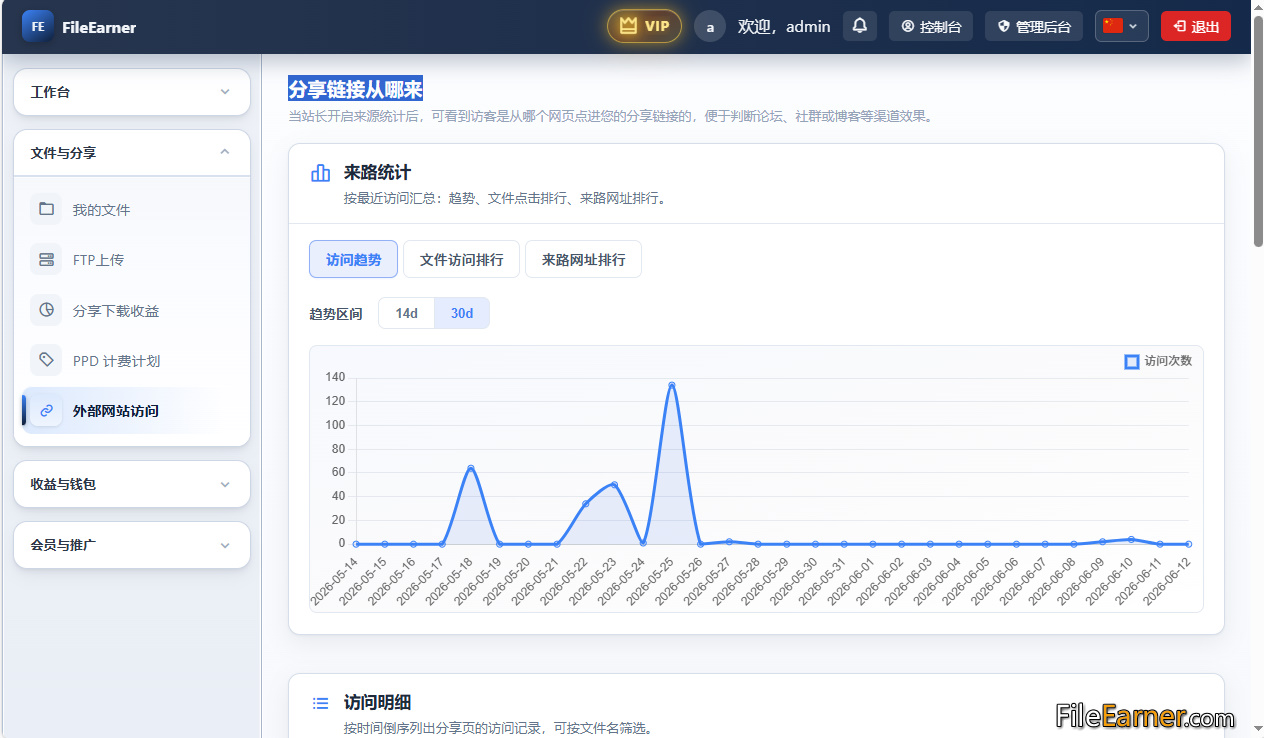Open the 管理后台 button

tap(1034, 26)
